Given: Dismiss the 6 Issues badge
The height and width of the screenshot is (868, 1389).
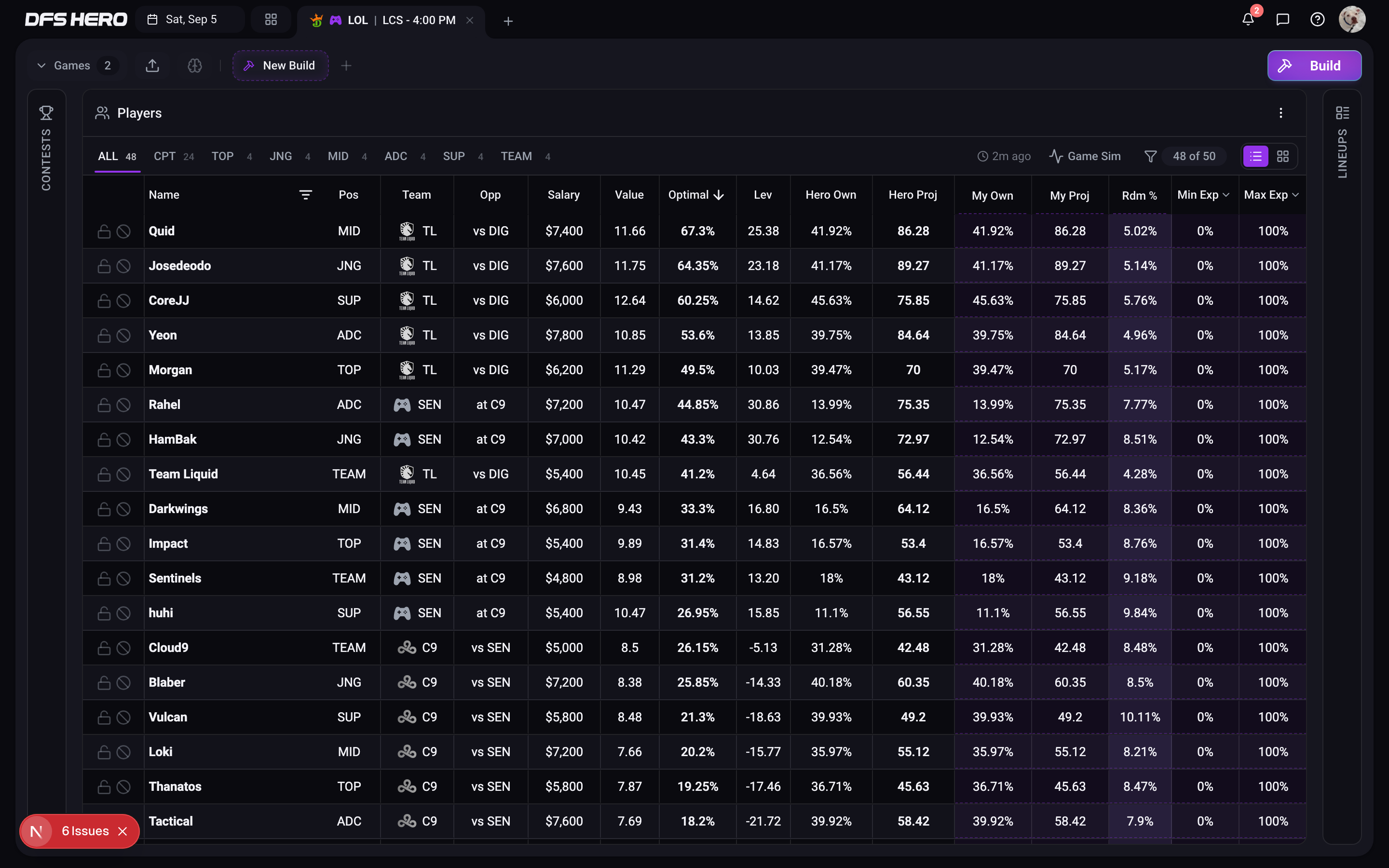Looking at the screenshot, I should (122, 831).
